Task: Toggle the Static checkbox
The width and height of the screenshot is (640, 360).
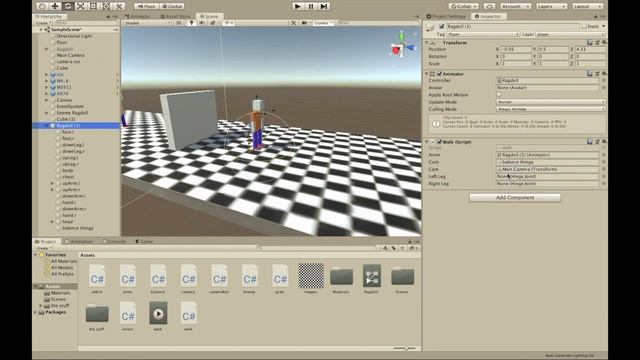Action: 584,26
